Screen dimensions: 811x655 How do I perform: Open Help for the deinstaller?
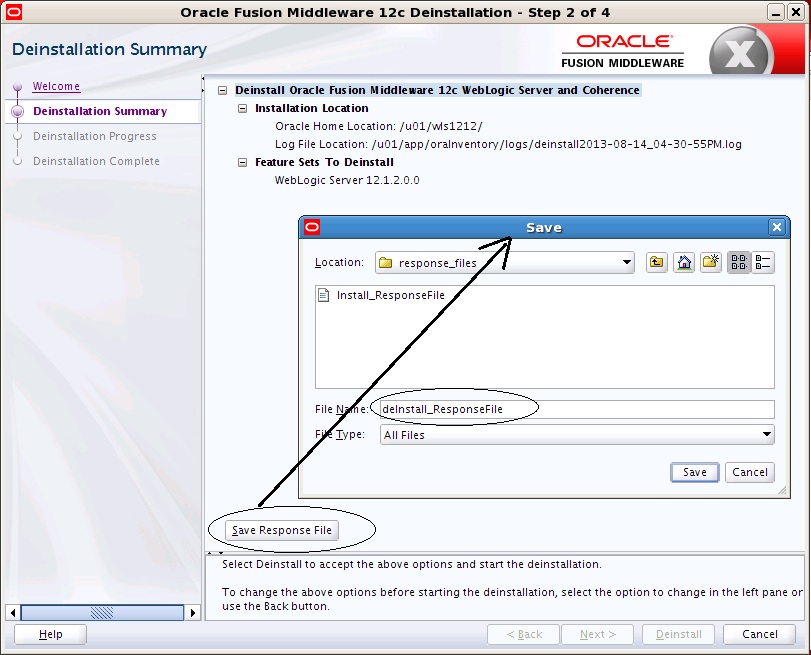coord(50,634)
